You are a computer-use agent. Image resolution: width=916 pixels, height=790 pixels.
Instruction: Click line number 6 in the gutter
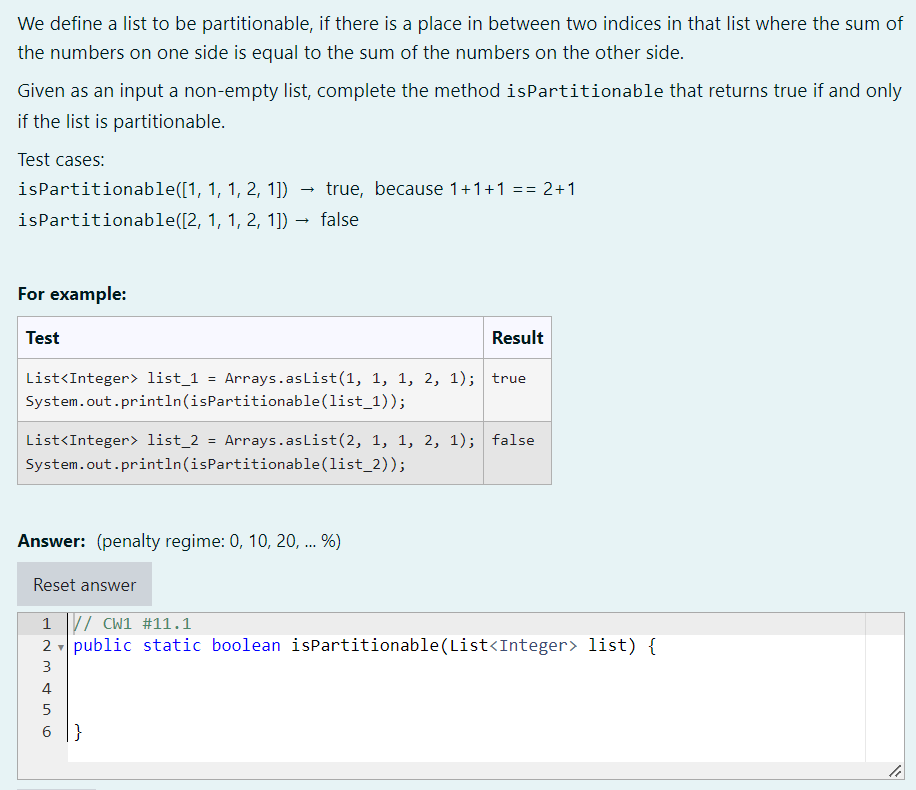pos(46,732)
